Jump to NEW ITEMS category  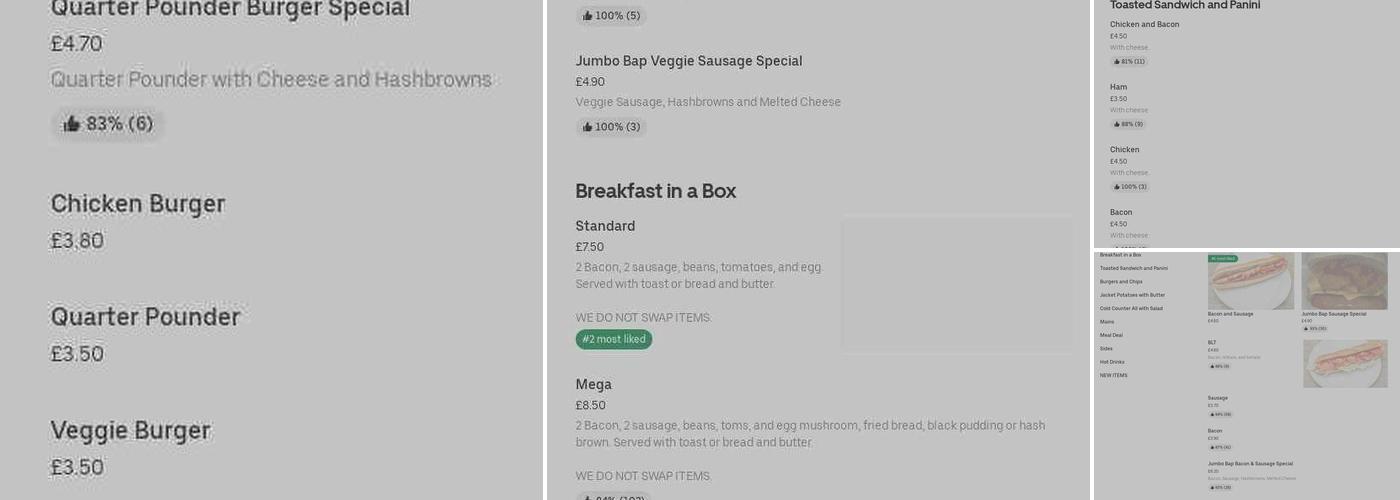tap(1113, 375)
